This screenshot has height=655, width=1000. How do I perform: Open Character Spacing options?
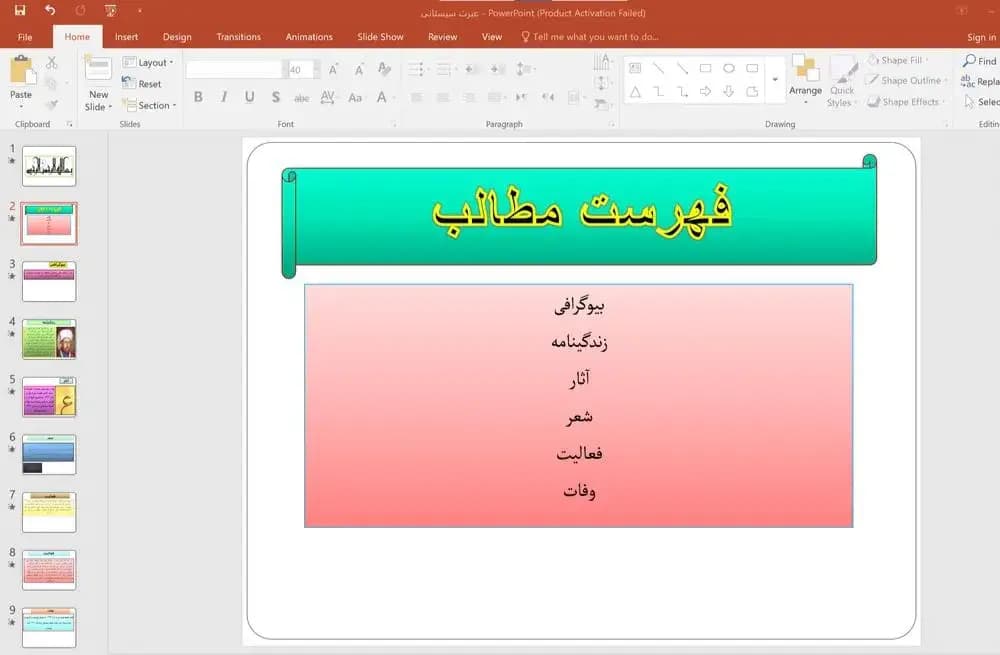pos(328,97)
